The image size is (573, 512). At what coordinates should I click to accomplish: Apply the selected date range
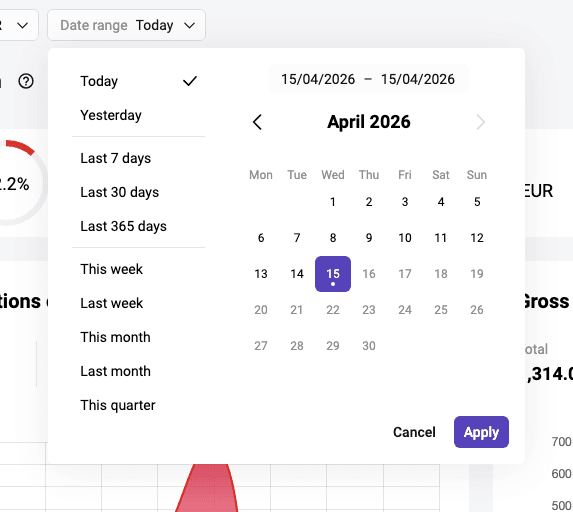pyautogui.click(x=481, y=432)
